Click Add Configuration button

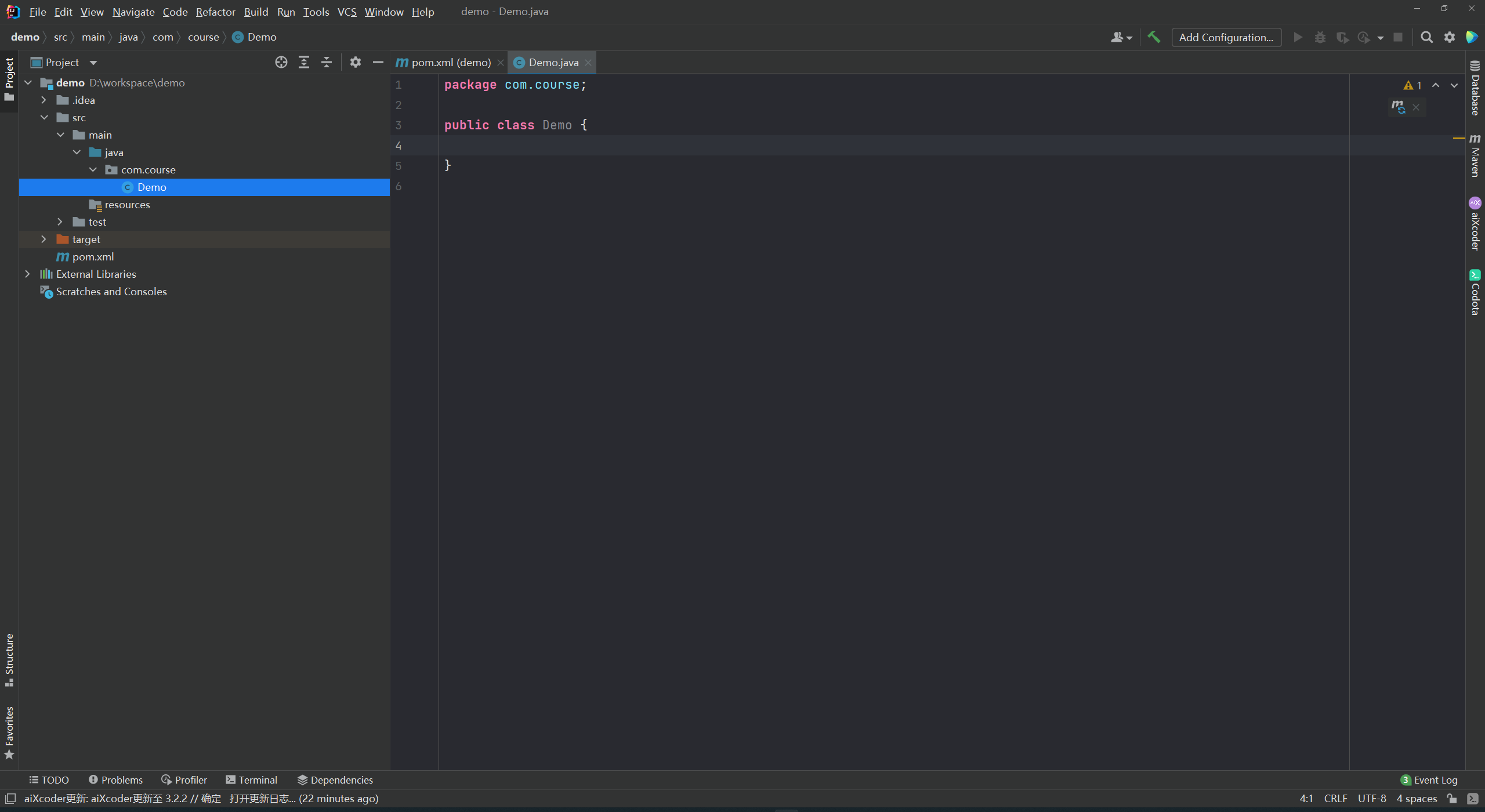[x=1226, y=37]
